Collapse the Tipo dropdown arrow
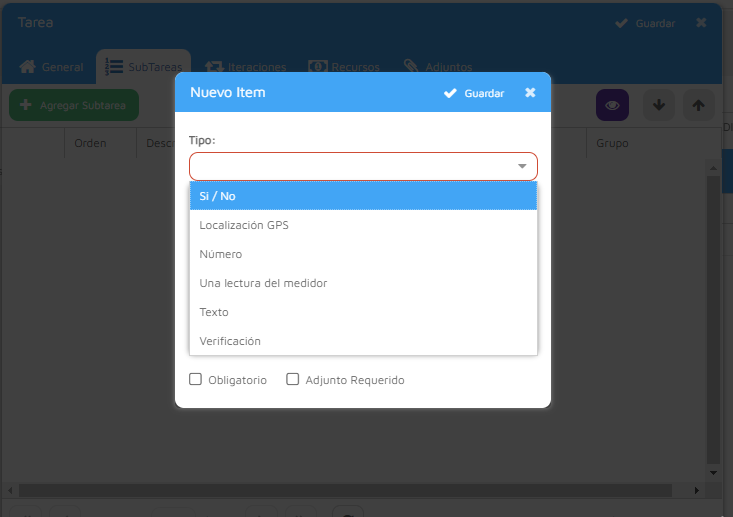The width and height of the screenshot is (733, 517). [522, 166]
